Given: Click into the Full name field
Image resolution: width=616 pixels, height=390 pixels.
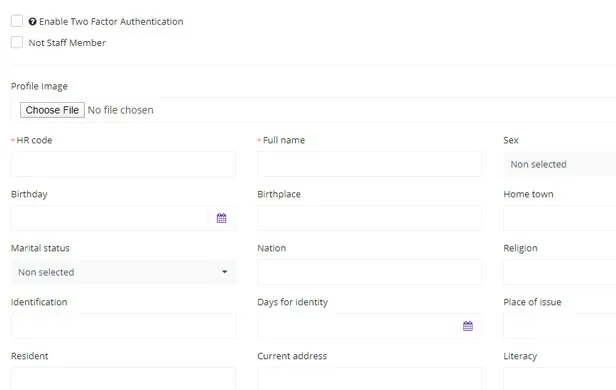Looking at the screenshot, I should pos(369,164).
